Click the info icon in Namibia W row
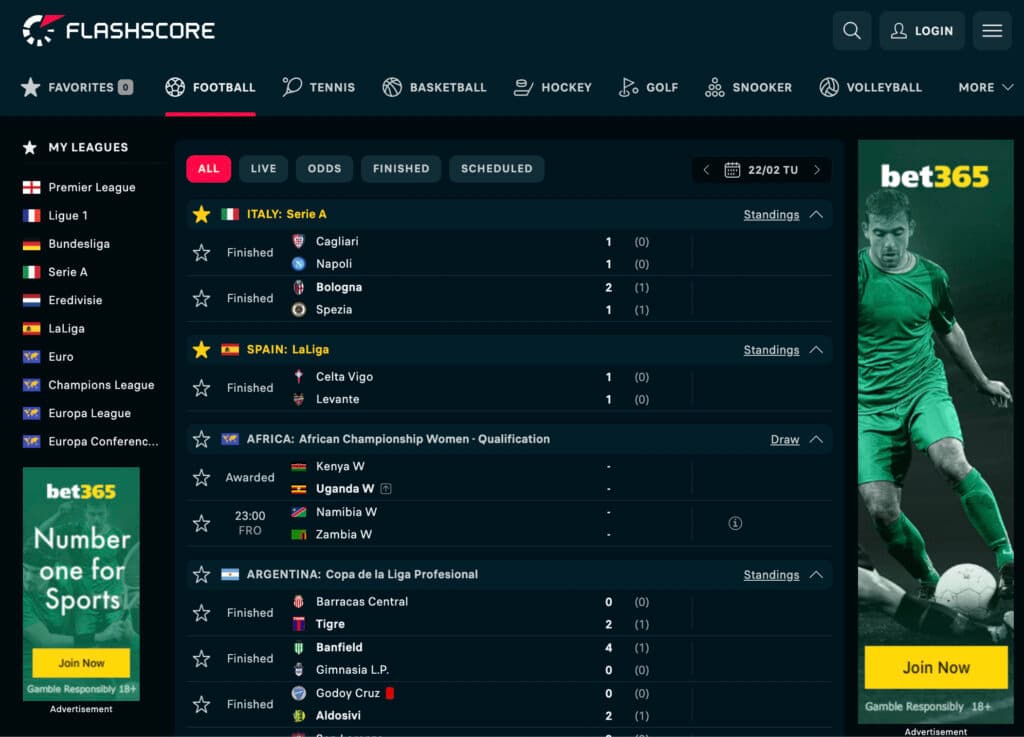 click(735, 523)
